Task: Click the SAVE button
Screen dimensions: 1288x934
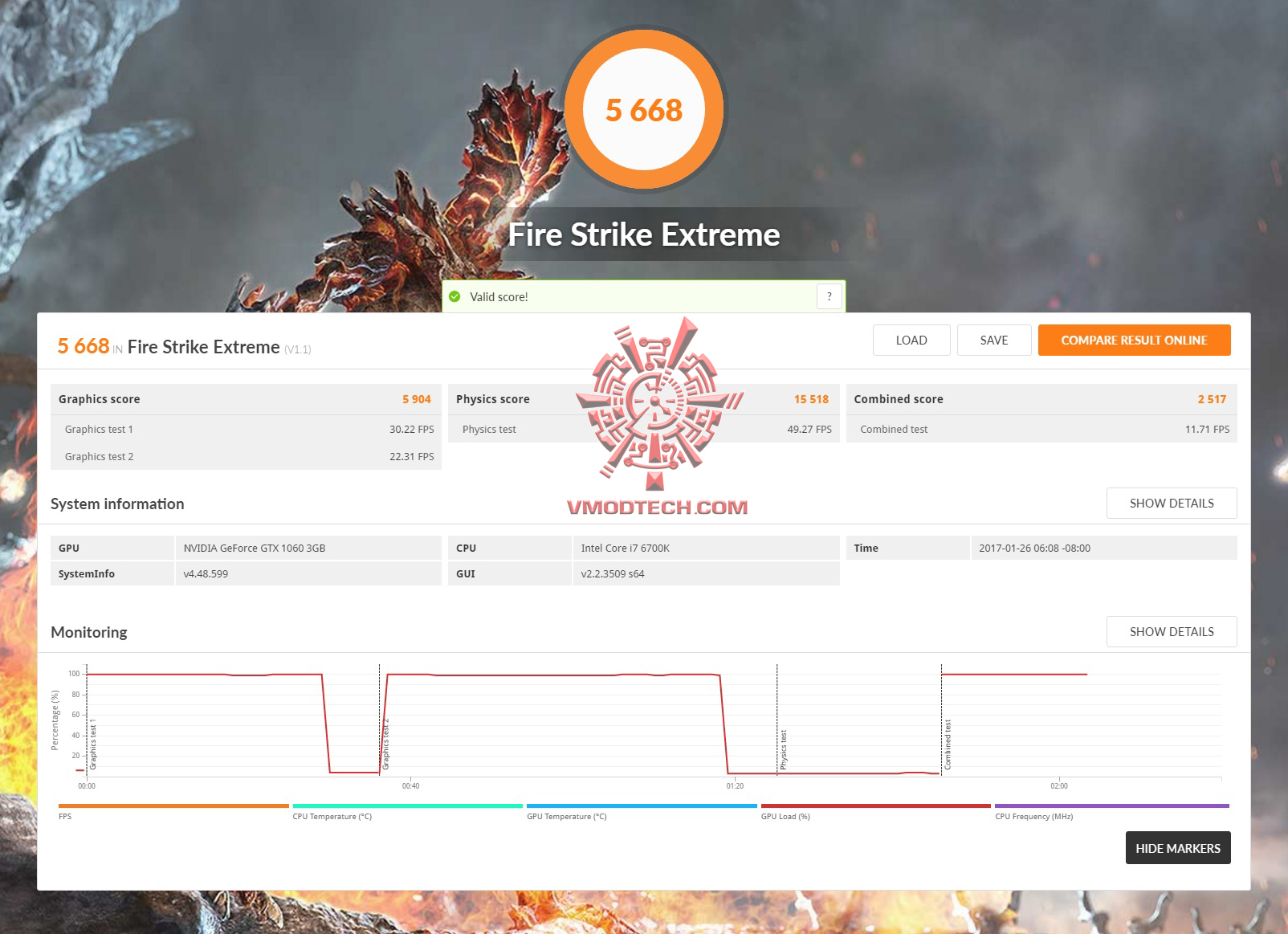Action: point(993,340)
